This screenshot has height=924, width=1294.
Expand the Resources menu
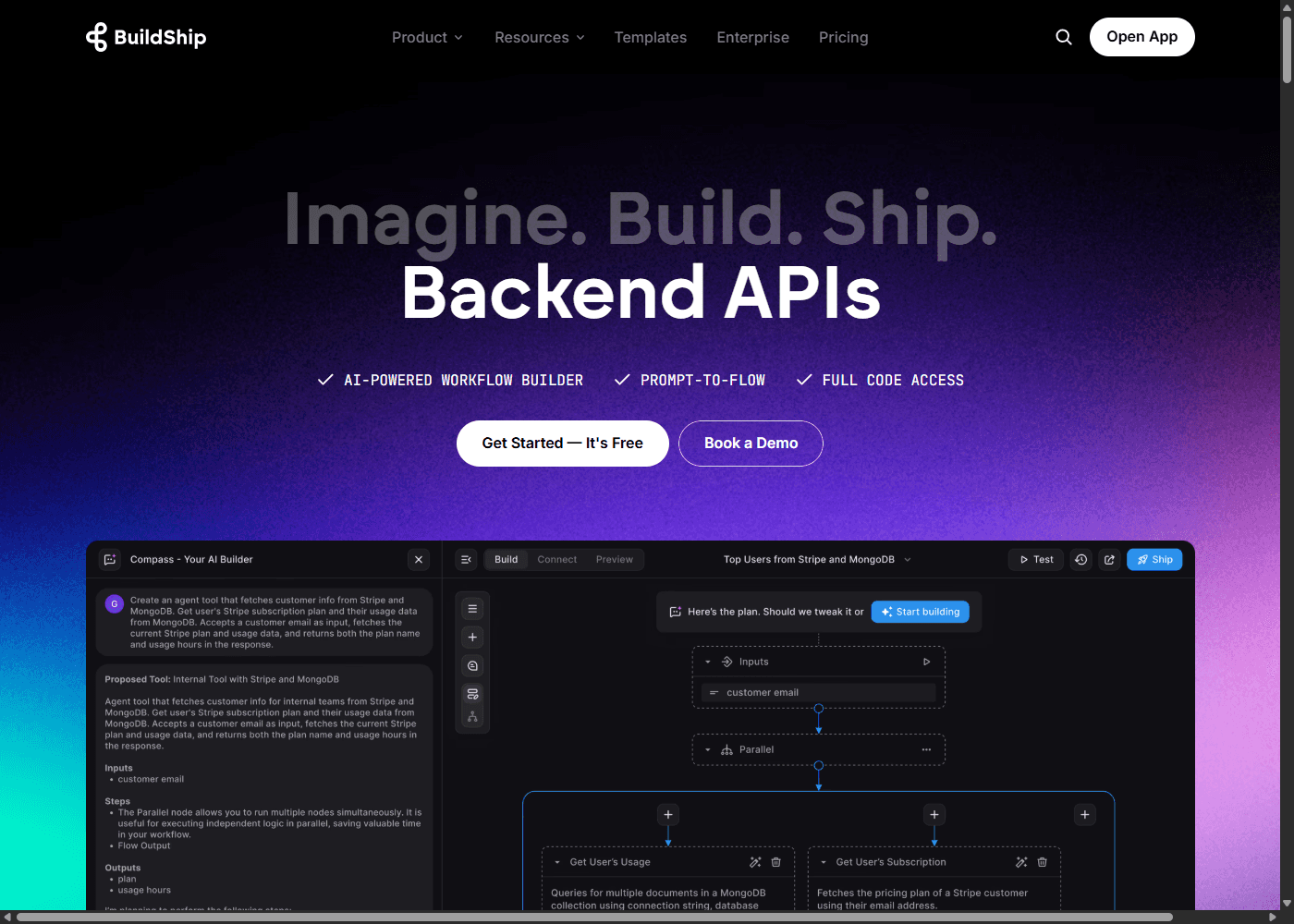click(540, 38)
